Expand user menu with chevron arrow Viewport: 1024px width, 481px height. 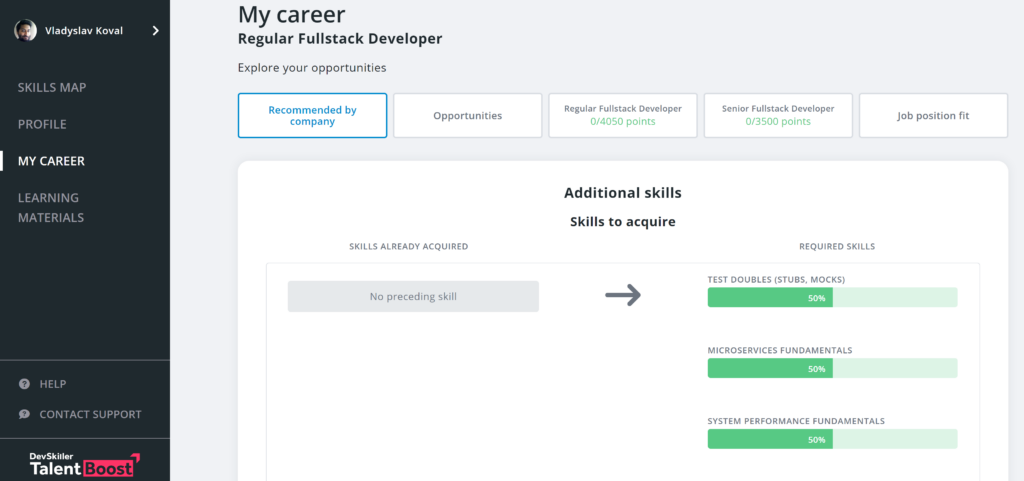pyautogui.click(x=155, y=31)
